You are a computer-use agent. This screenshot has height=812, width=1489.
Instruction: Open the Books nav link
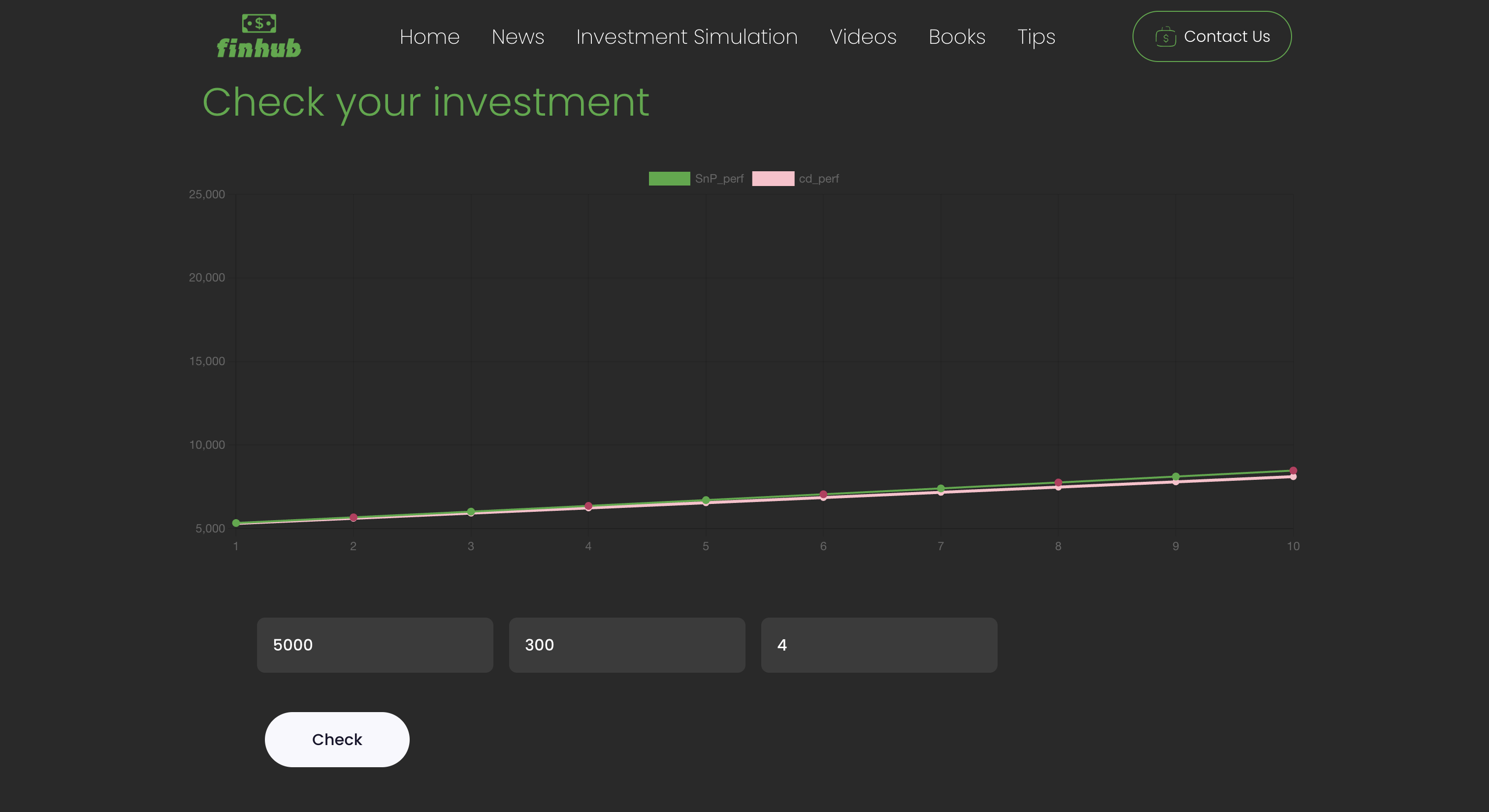click(x=956, y=37)
